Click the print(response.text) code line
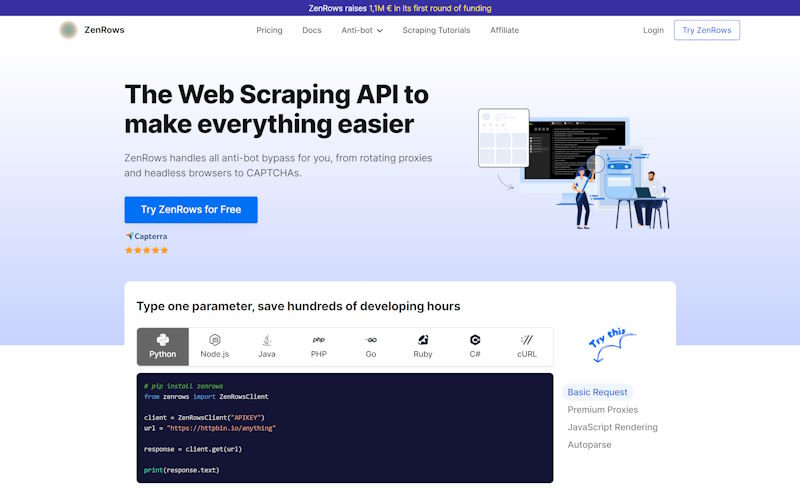The height and width of the screenshot is (500, 800). click(x=182, y=470)
